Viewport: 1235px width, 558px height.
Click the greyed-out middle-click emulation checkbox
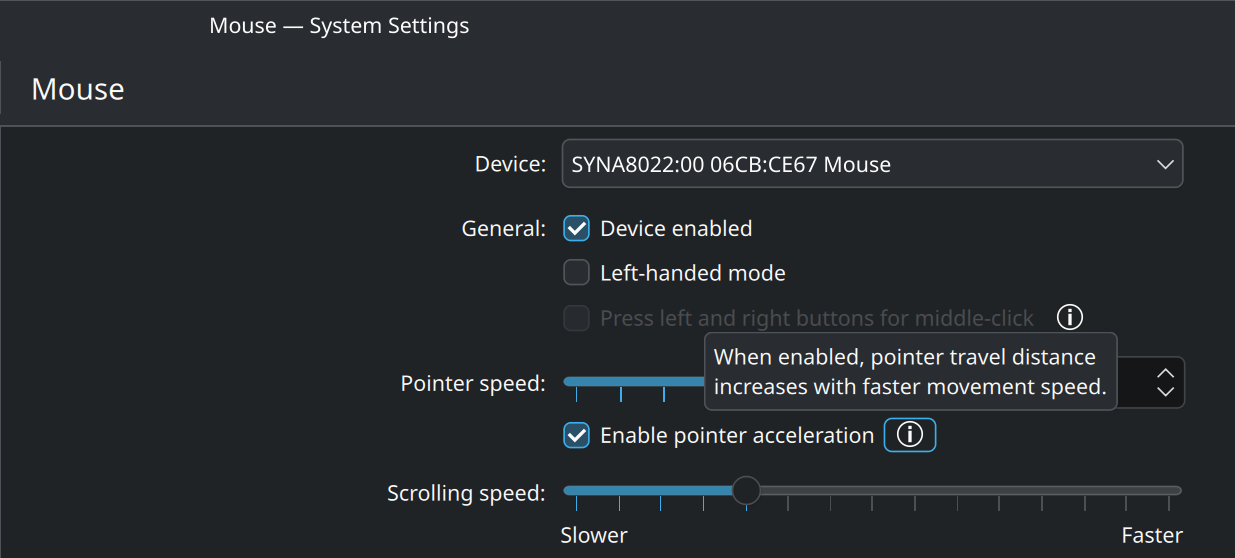(577, 318)
